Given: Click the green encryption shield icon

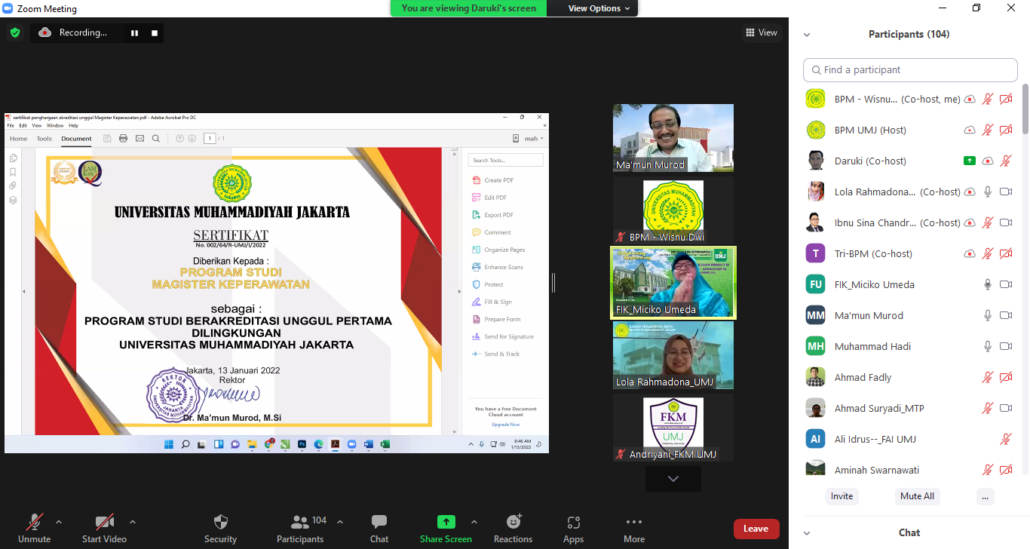Looking at the screenshot, I should tap(15, 33).
